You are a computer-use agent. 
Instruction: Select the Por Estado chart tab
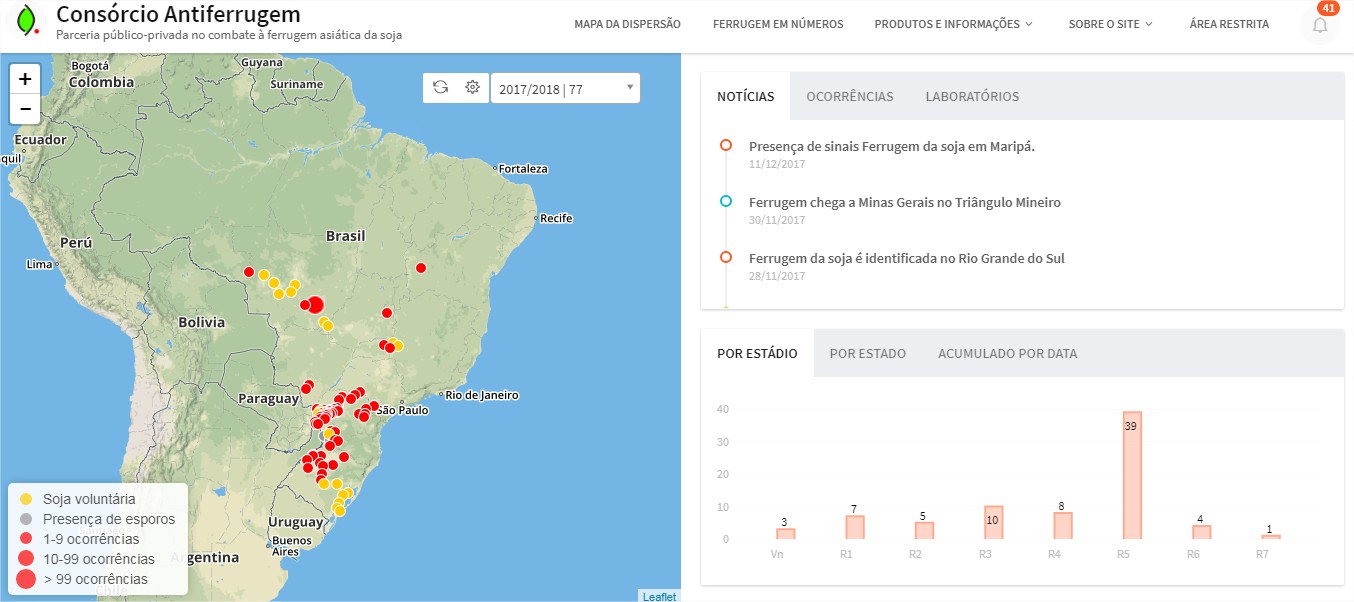pyautogui.click(x=867, y=353)
